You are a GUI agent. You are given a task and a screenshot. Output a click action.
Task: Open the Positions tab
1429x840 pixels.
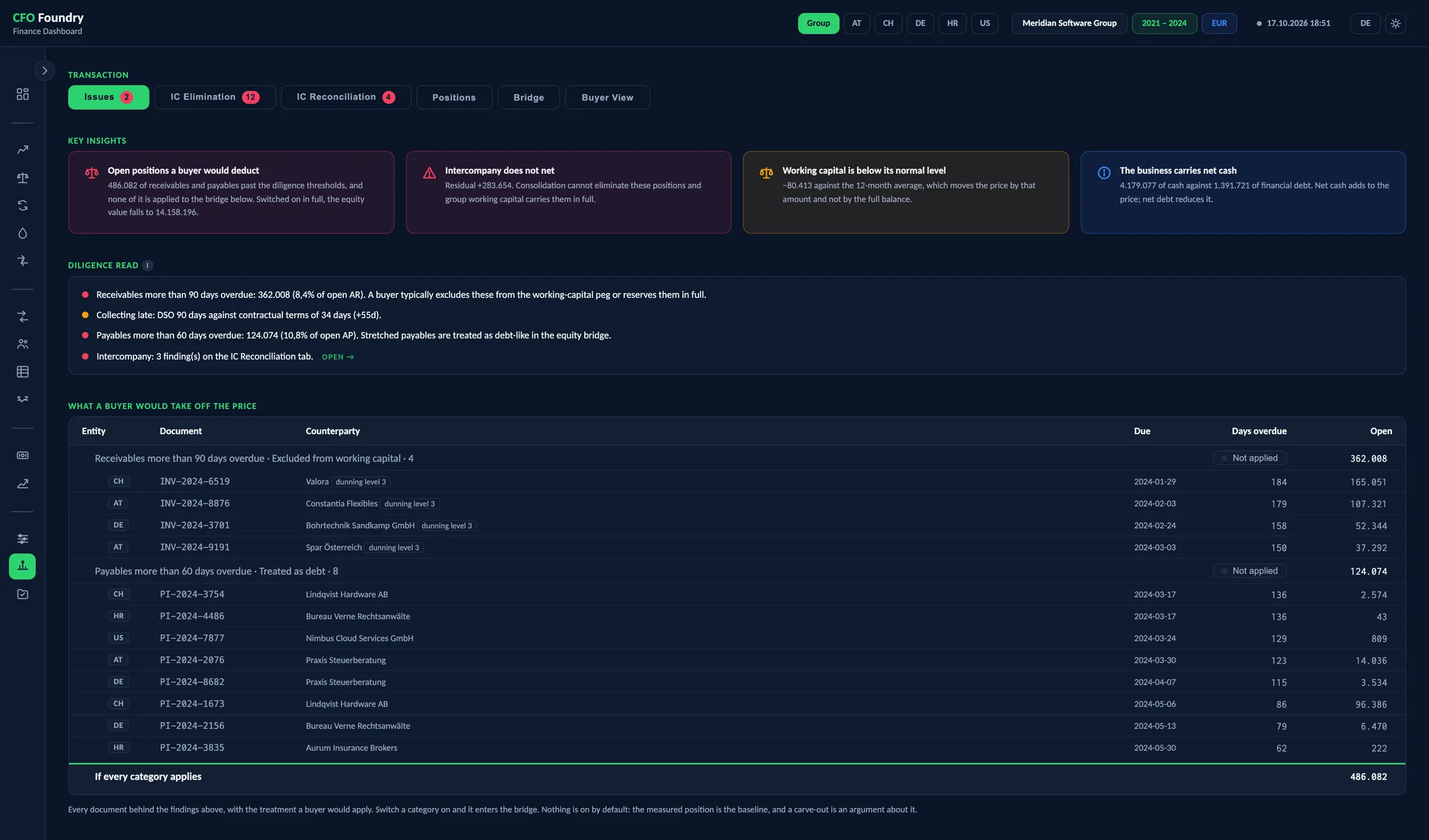(454, 98)
